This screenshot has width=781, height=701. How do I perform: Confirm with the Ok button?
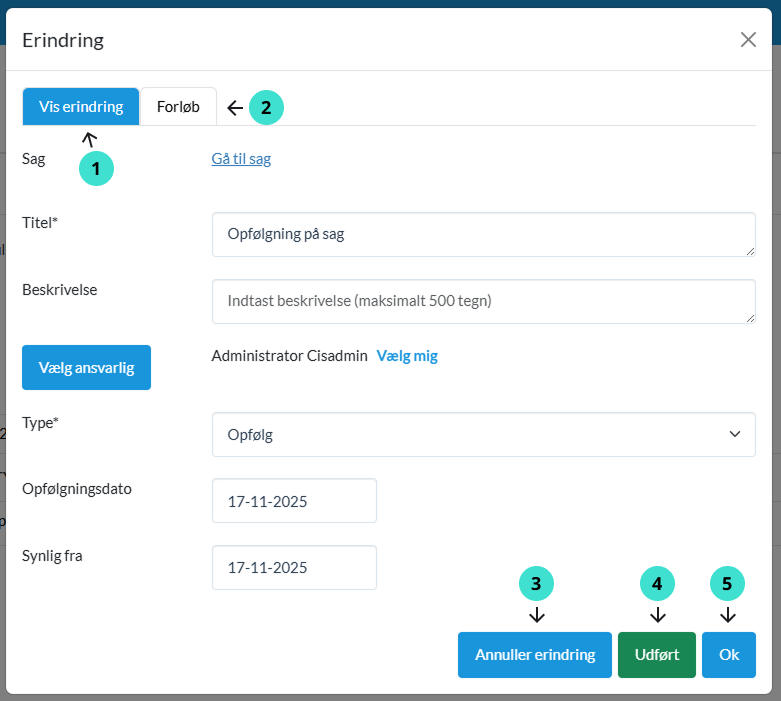click(728, 655)
